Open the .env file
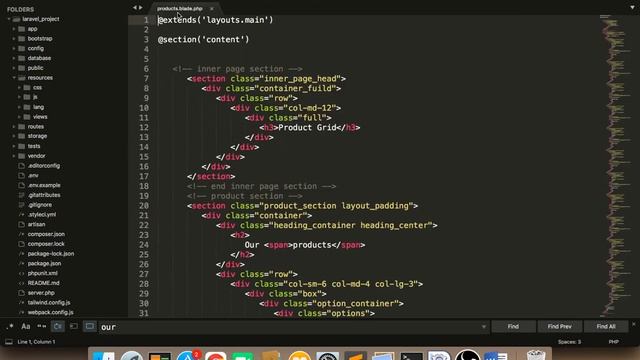640x360 pixels. [33, 176]
